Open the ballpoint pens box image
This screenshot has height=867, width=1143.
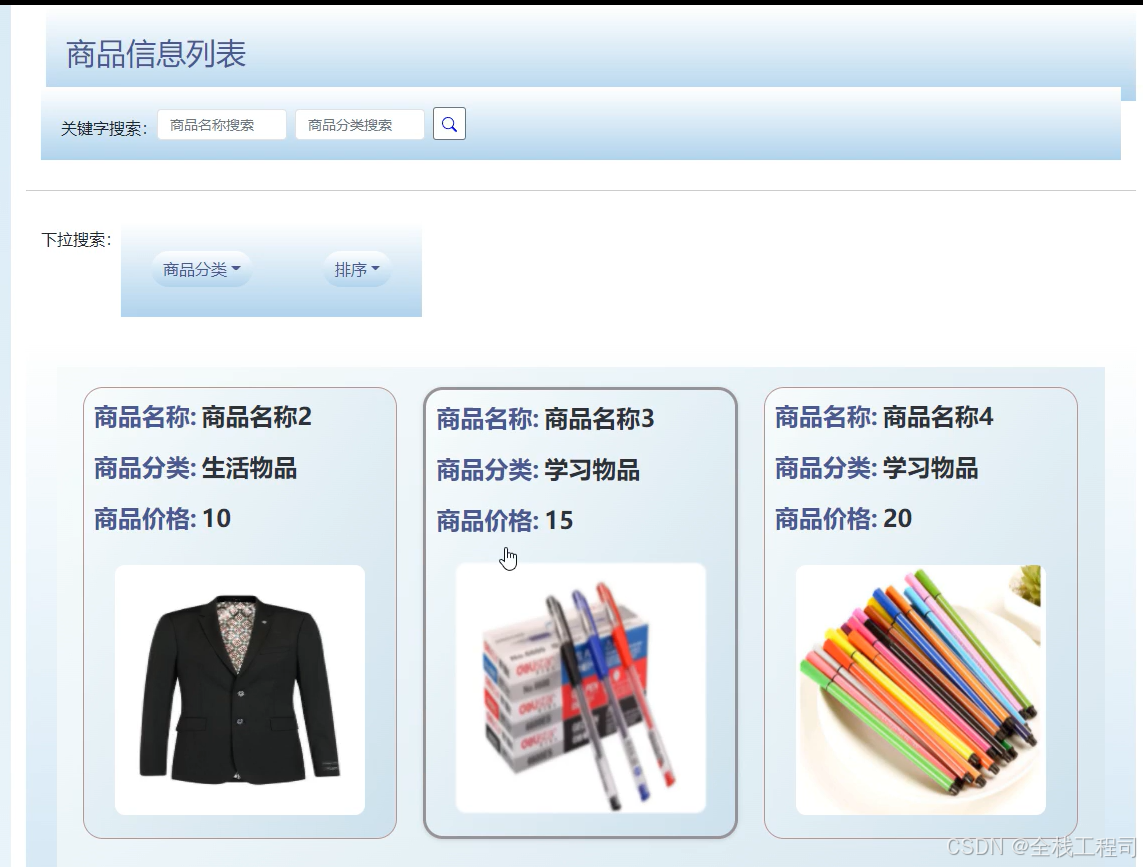581,688
